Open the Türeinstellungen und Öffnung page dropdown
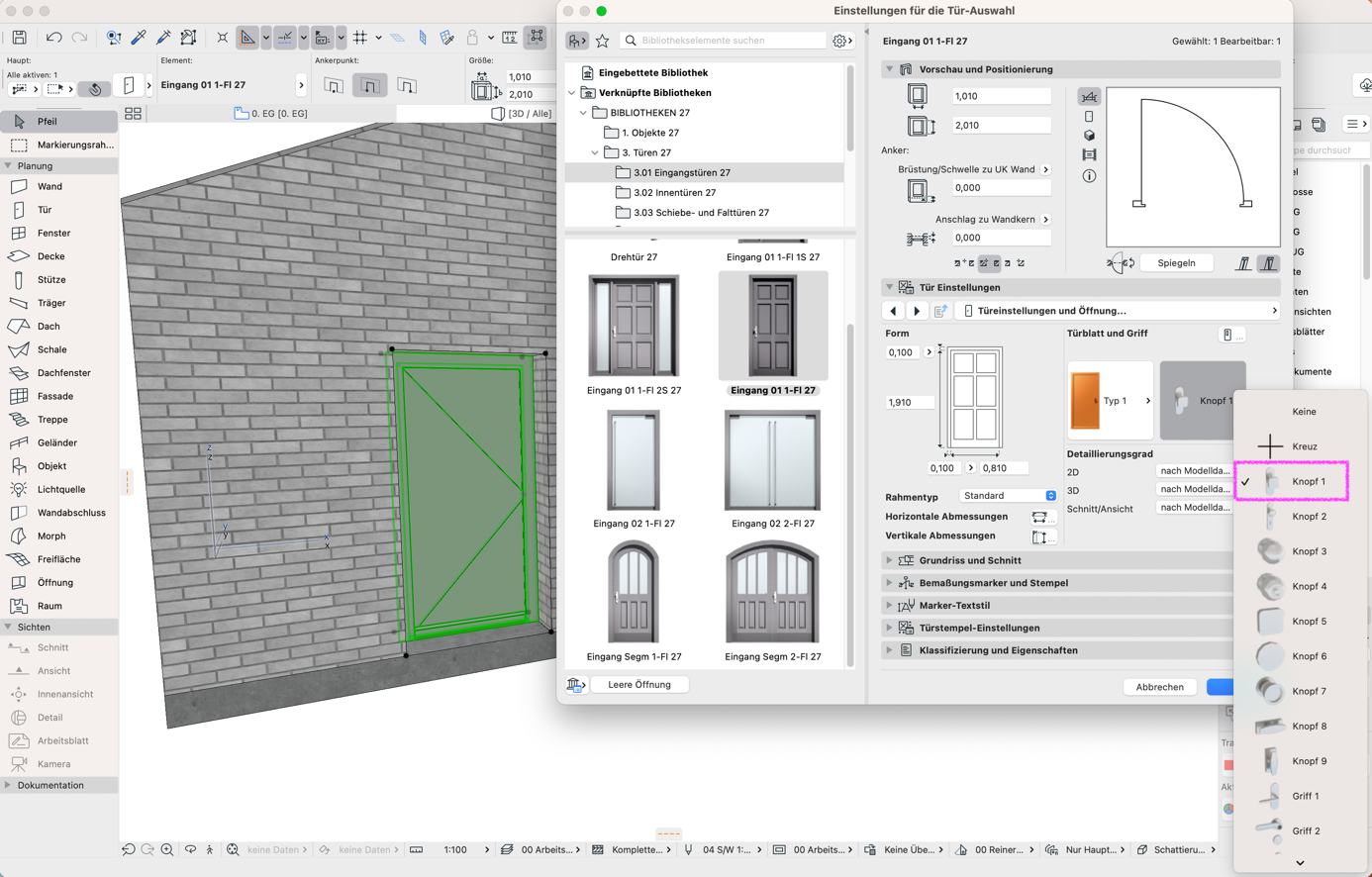The image size is (1372, 877). coord(1119,311)
